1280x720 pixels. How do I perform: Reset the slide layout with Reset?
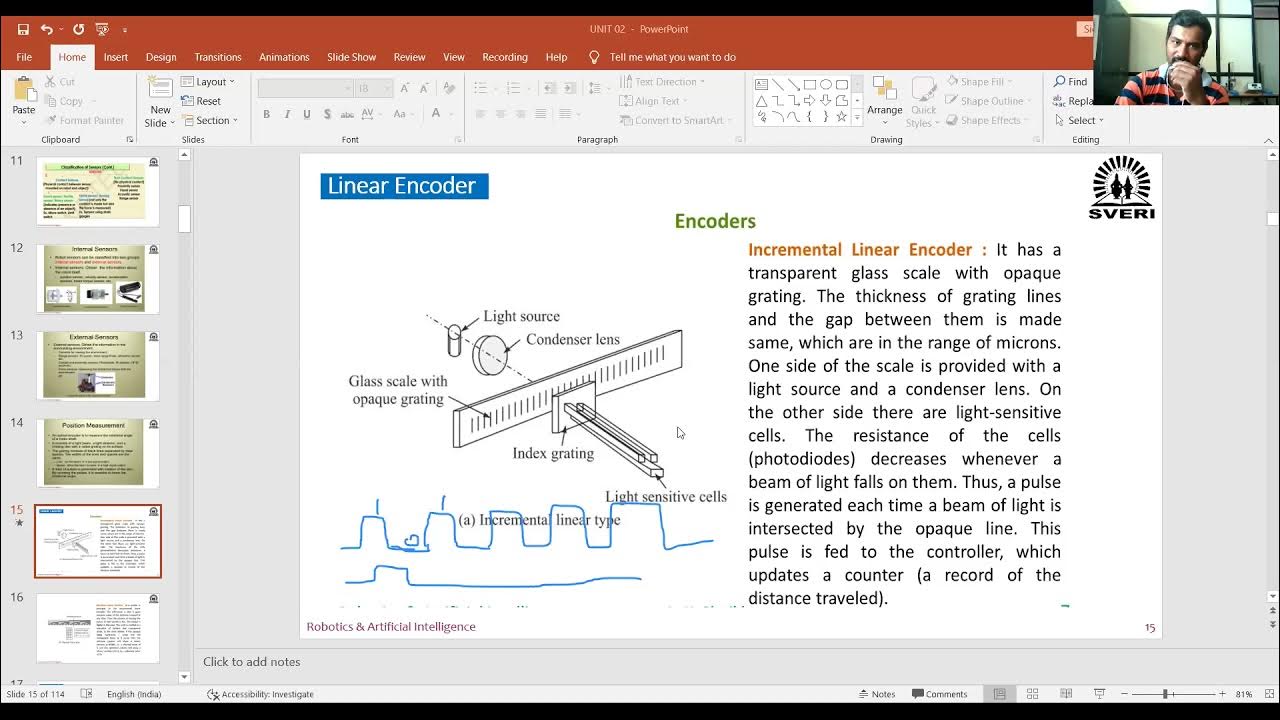(202, 101)
